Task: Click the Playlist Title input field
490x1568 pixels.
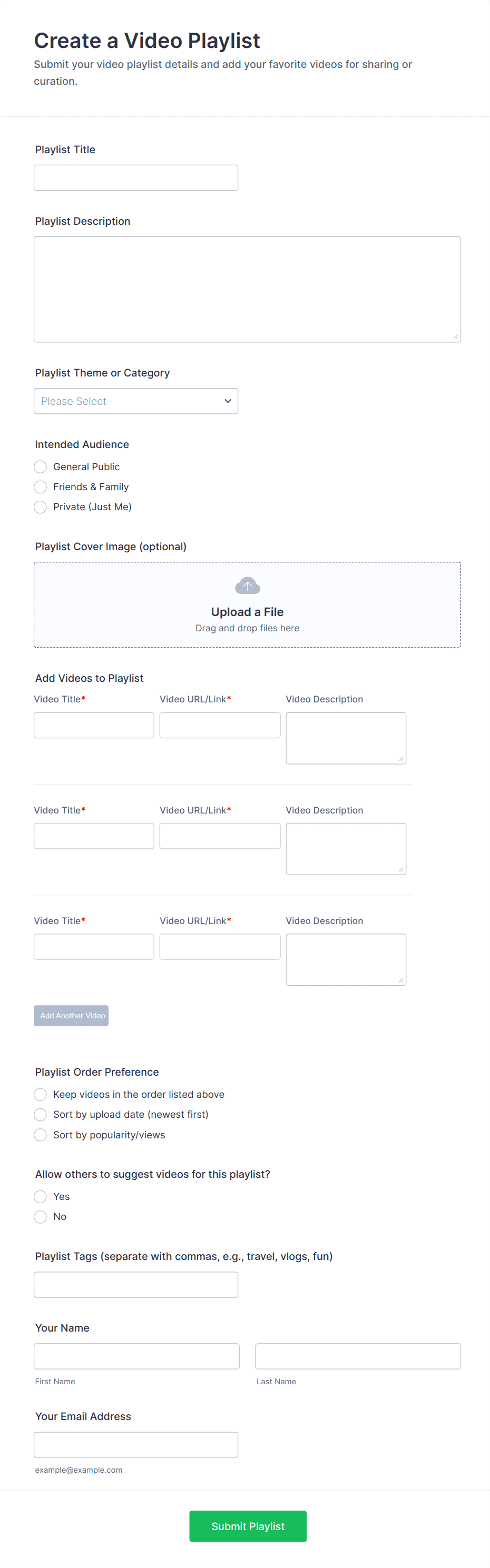Action: (135, 178)
